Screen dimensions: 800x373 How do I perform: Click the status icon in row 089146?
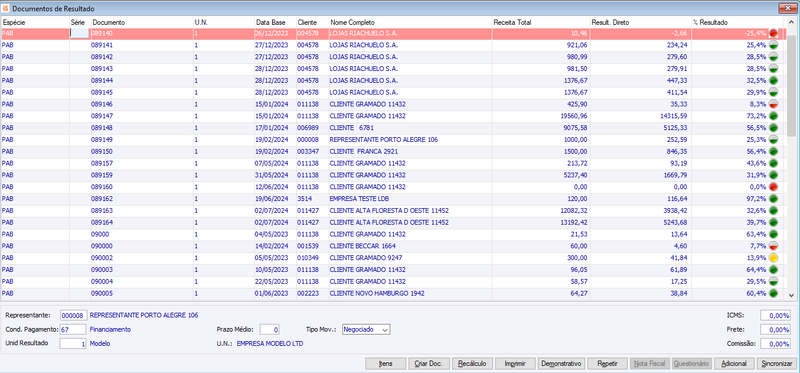pyautogui.click(x=773, y=104)
